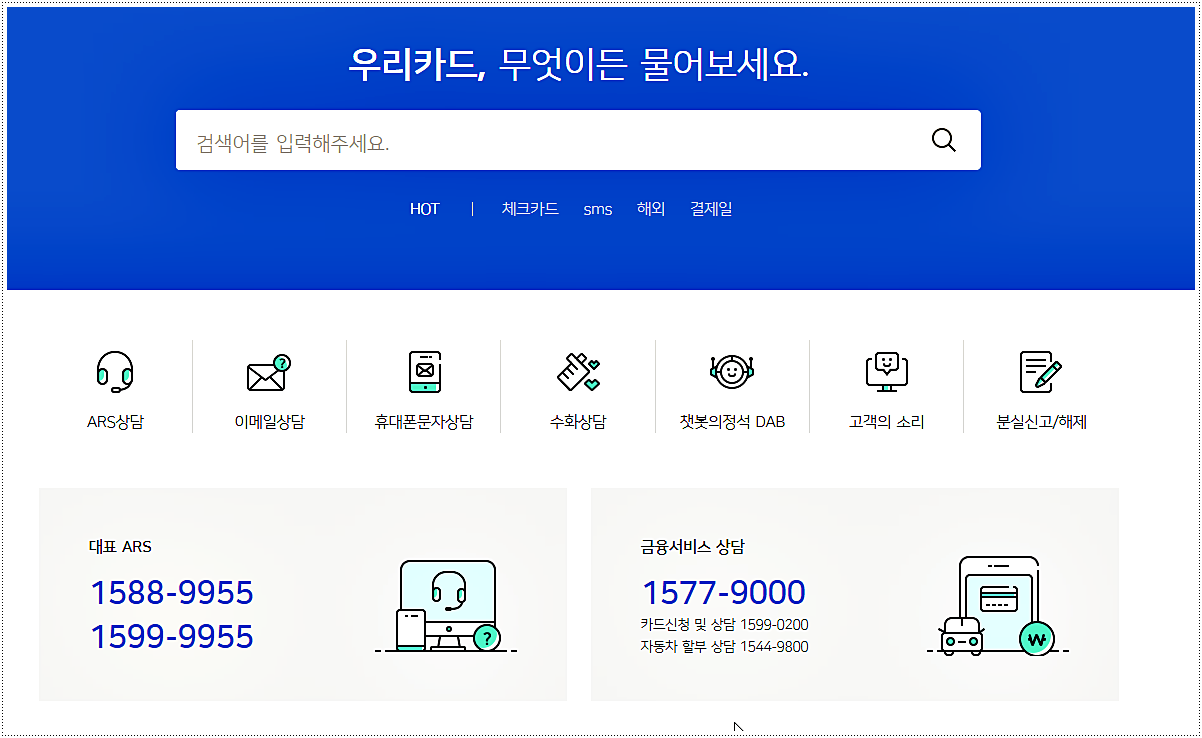Open the monitor speech icon for 고객의 소리
This screenshot has width=1202, height=738.
click(x=886, y=372)
